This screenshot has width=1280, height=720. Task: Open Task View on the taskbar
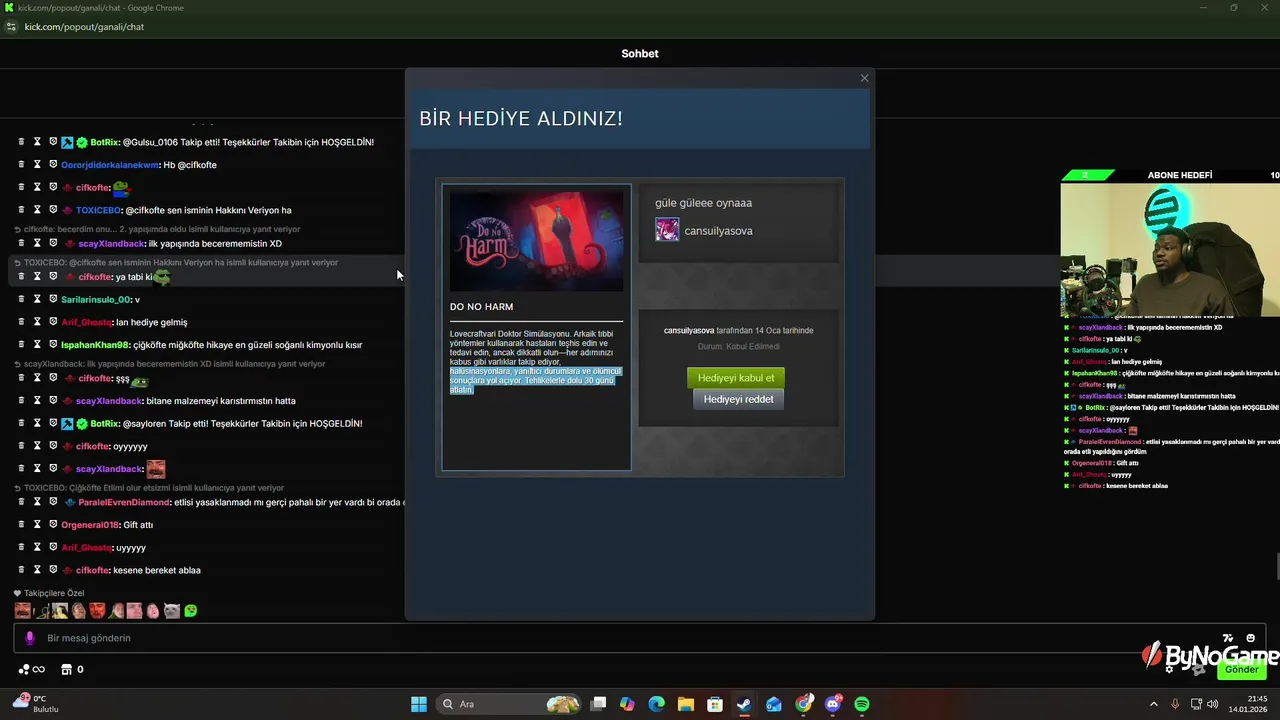tap(598, 704)
